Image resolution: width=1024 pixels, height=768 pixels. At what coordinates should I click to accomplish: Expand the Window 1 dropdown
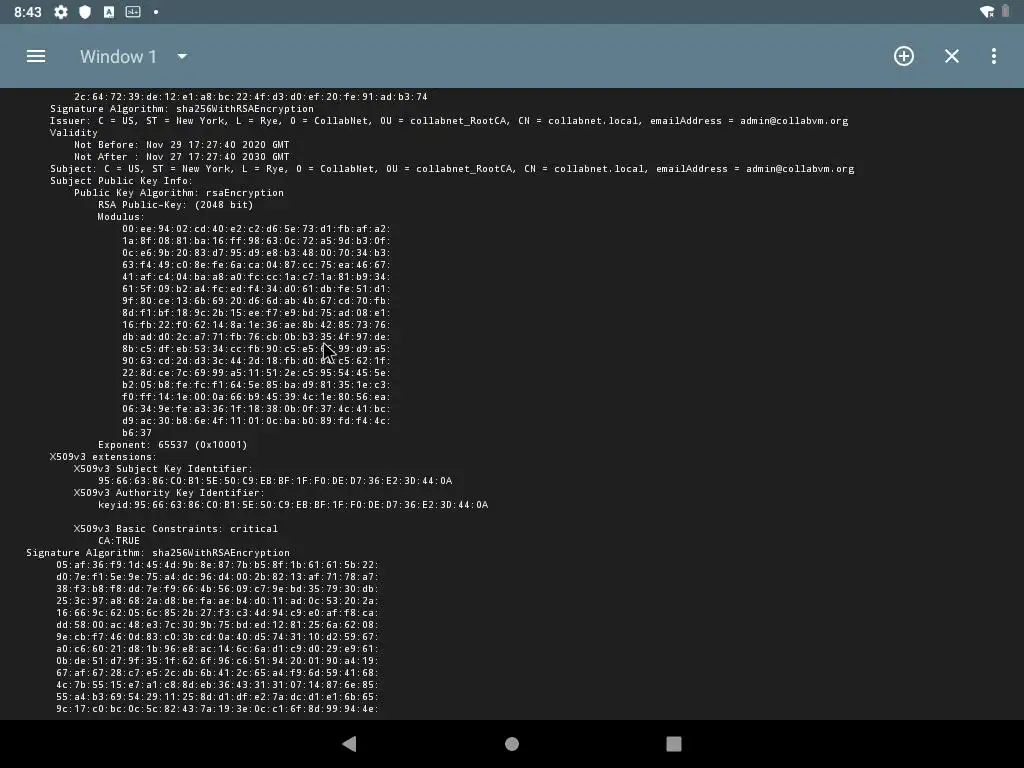pyautogui.click(x=182, y=57)
